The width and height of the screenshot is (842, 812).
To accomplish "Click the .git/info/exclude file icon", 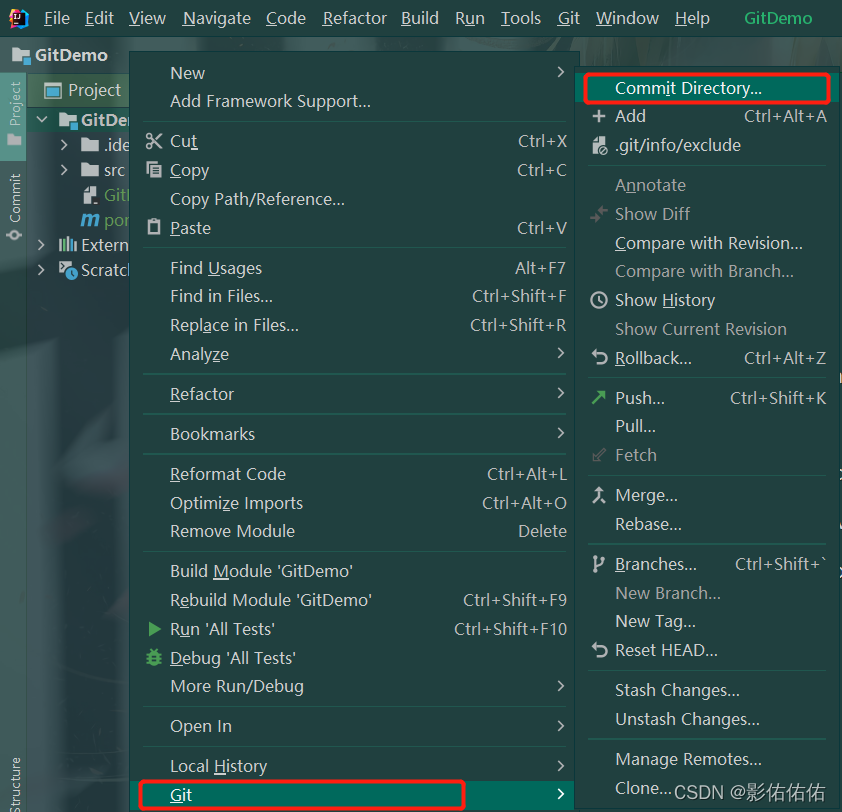I will tap(599, 146).
